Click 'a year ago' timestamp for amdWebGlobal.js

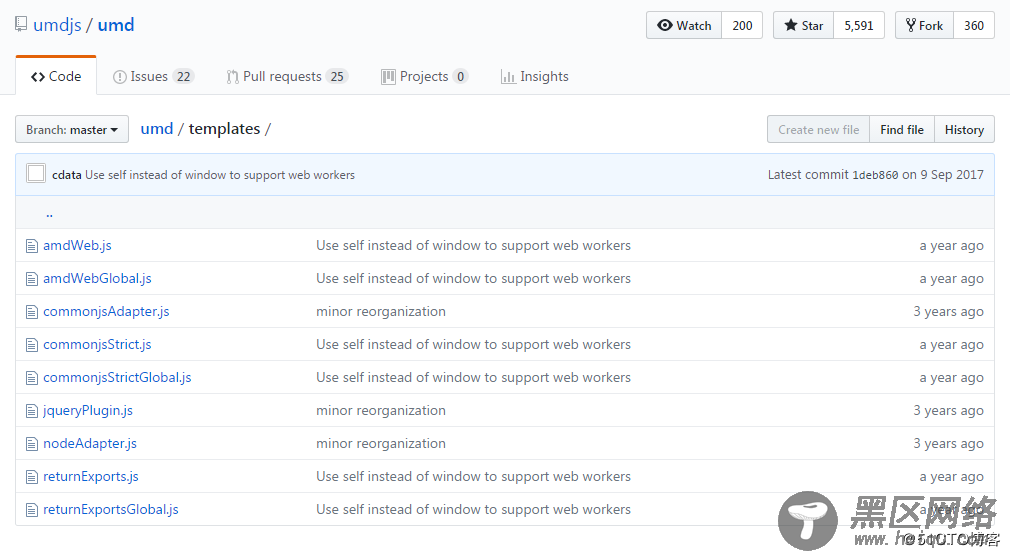[951, 278]
